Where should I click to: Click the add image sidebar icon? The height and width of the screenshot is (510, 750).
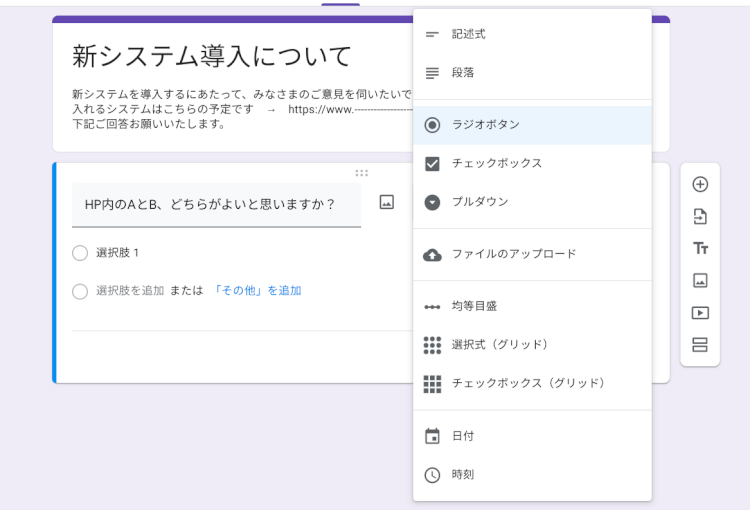[x=700, y=280]
